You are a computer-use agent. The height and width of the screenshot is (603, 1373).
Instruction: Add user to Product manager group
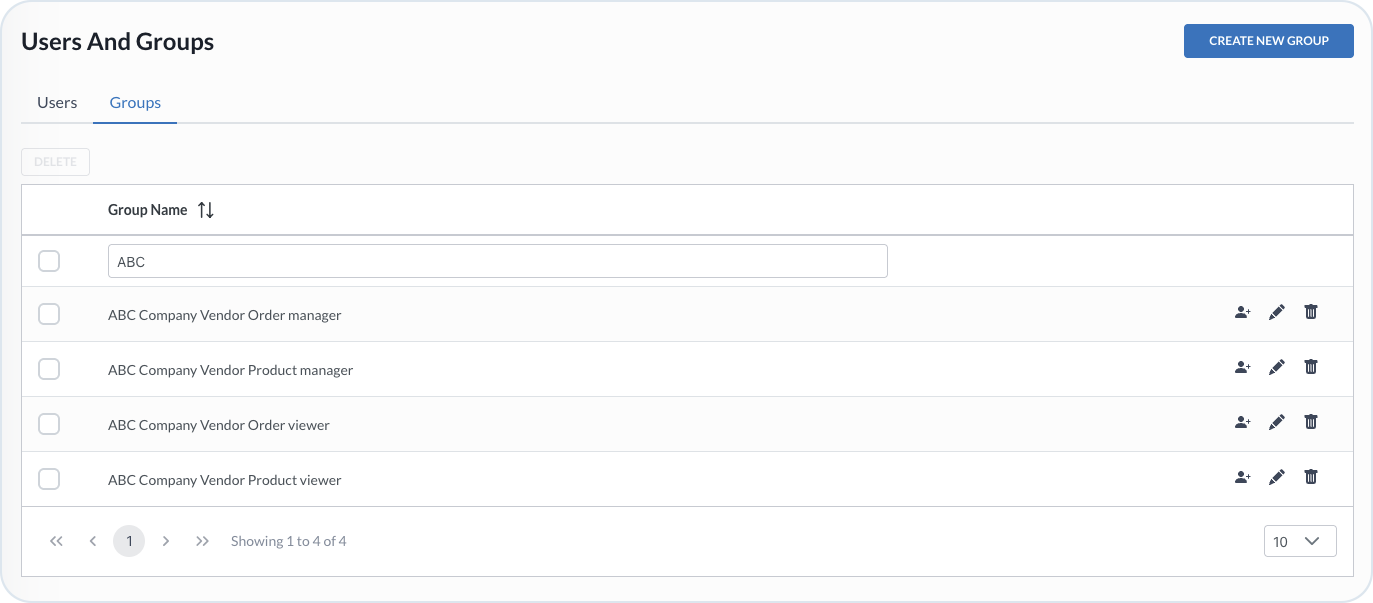1242,368
